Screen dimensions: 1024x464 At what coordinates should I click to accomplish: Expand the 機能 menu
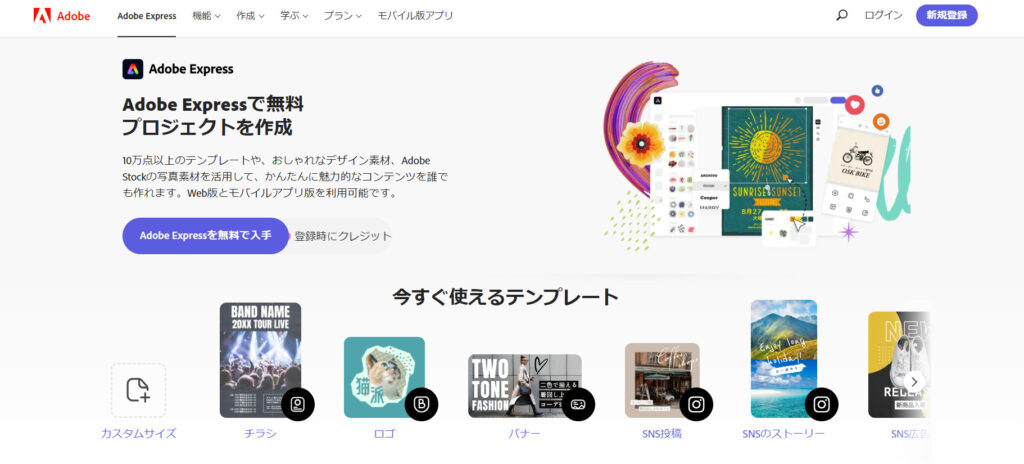[x=206, y=16]
